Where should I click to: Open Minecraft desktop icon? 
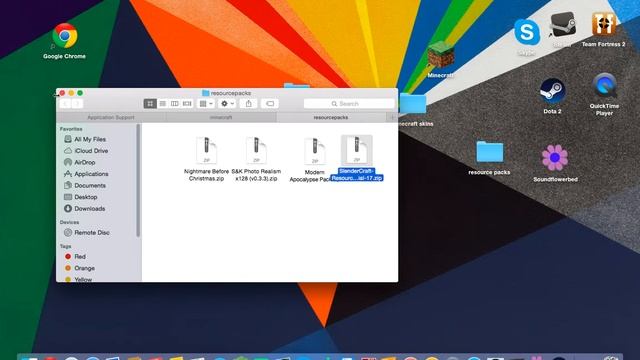[441, 55]
